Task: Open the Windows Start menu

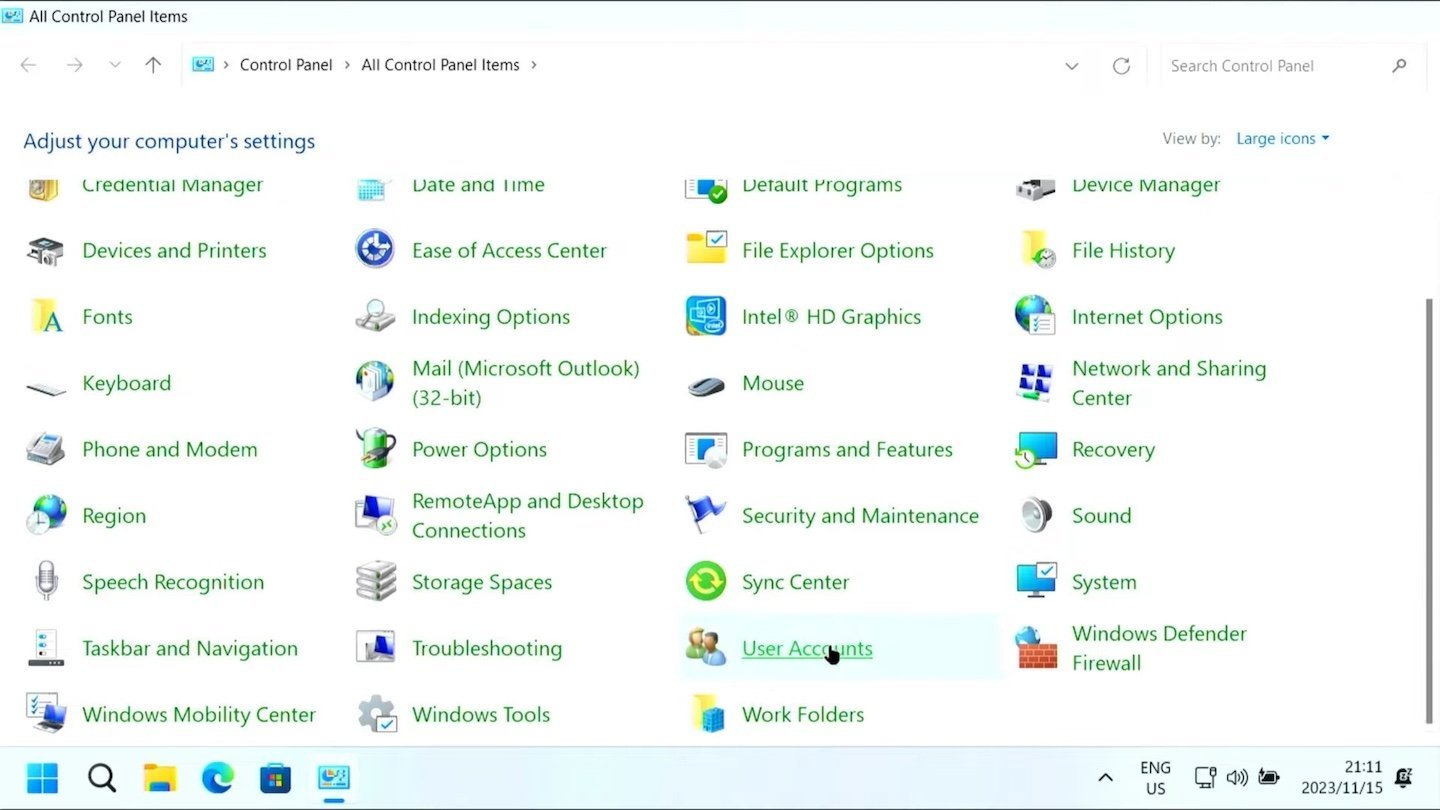Action: click(43, 777)
